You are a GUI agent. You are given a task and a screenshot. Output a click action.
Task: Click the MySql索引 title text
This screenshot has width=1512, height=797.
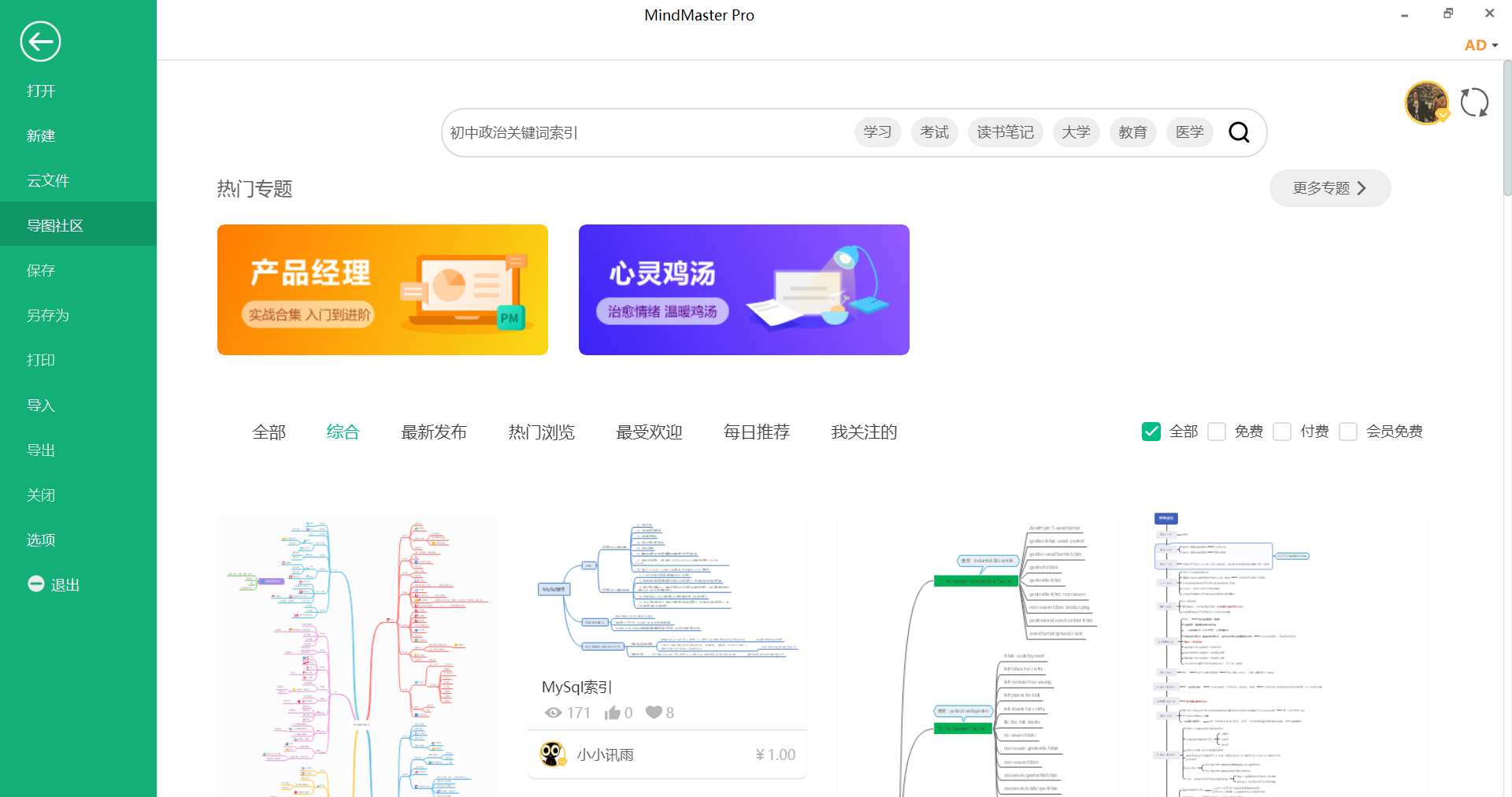[x=577, y=687]
